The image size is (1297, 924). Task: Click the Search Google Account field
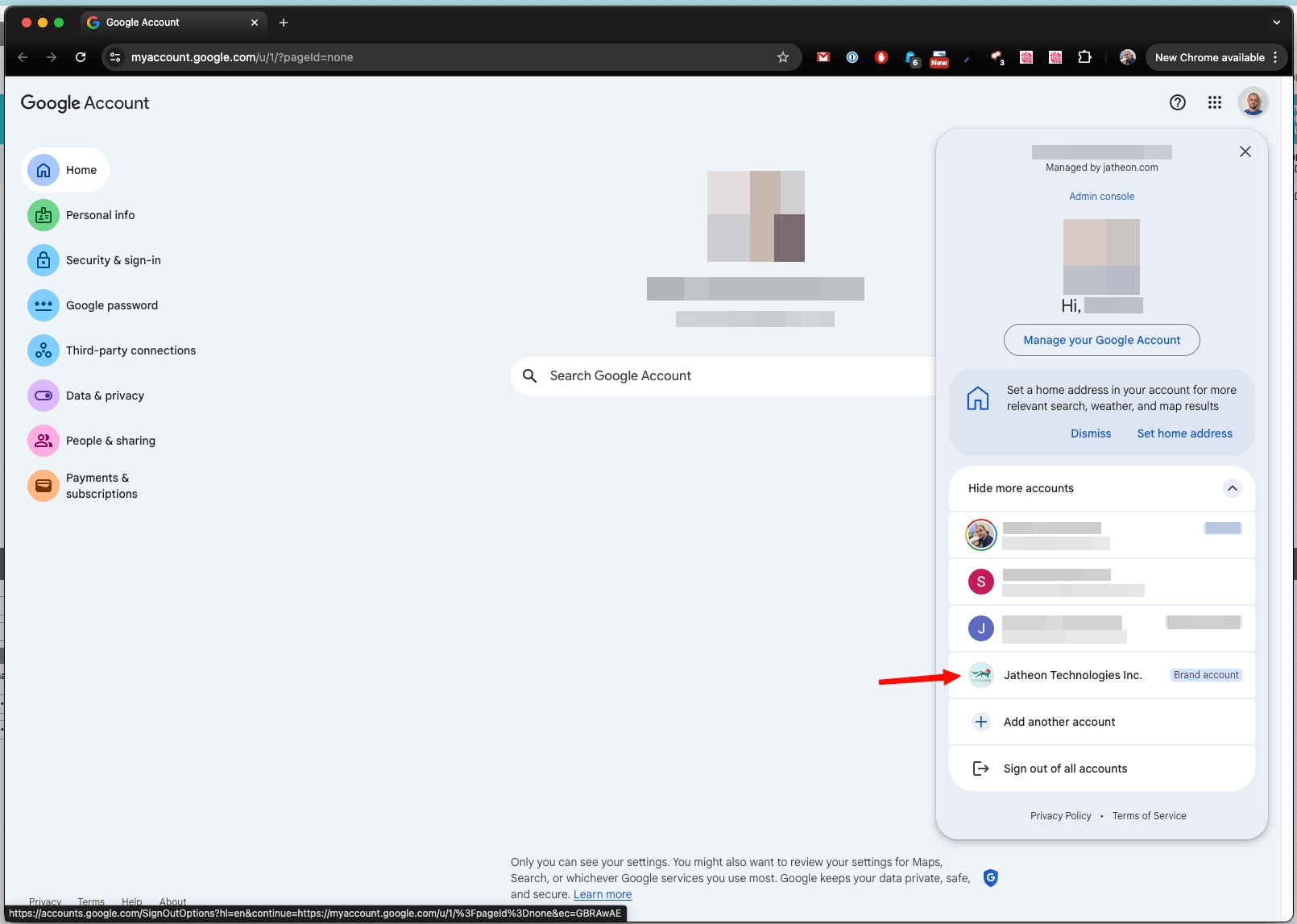(x=725, y=376)
